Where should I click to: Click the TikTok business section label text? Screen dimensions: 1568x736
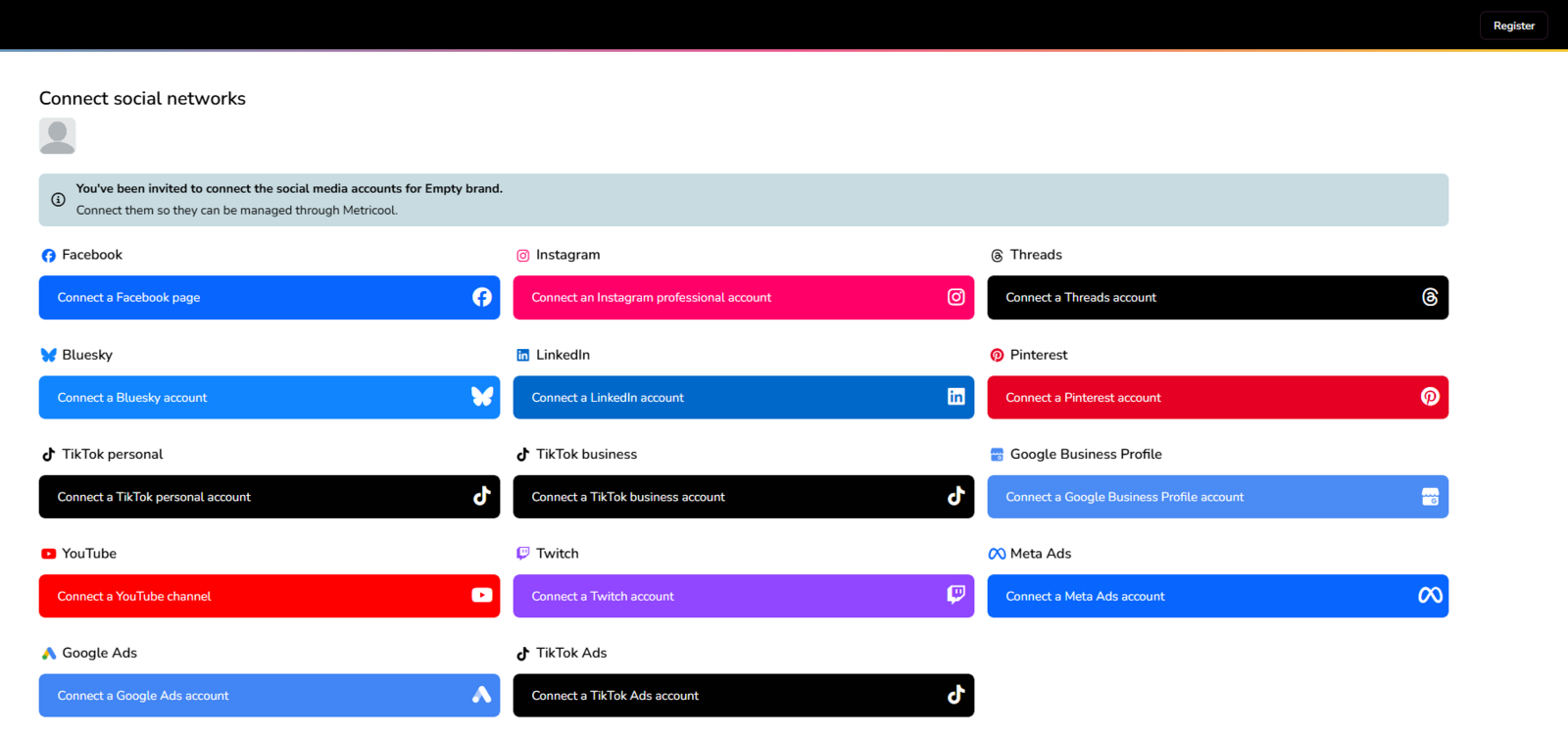point(586,454)
